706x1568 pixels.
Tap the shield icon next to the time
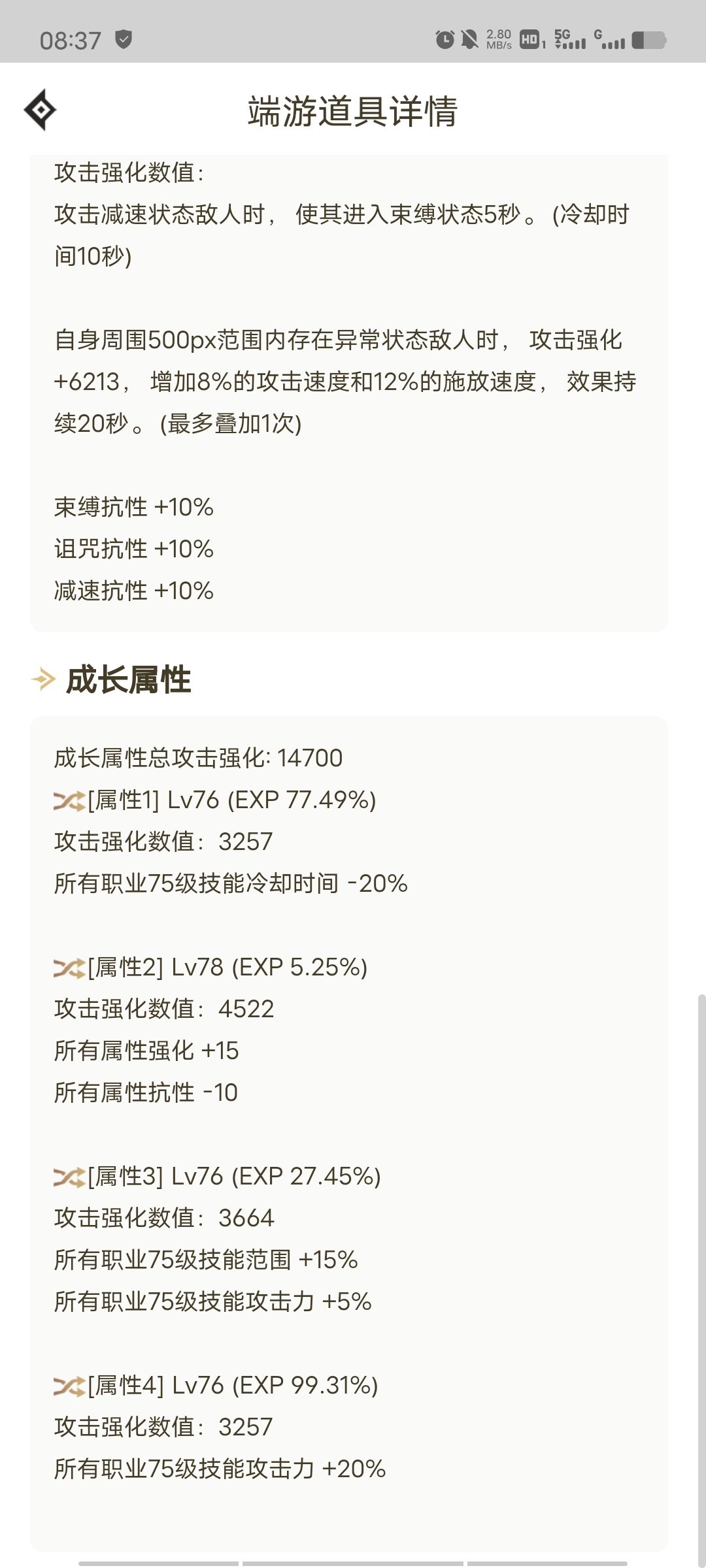pos(124,40)
